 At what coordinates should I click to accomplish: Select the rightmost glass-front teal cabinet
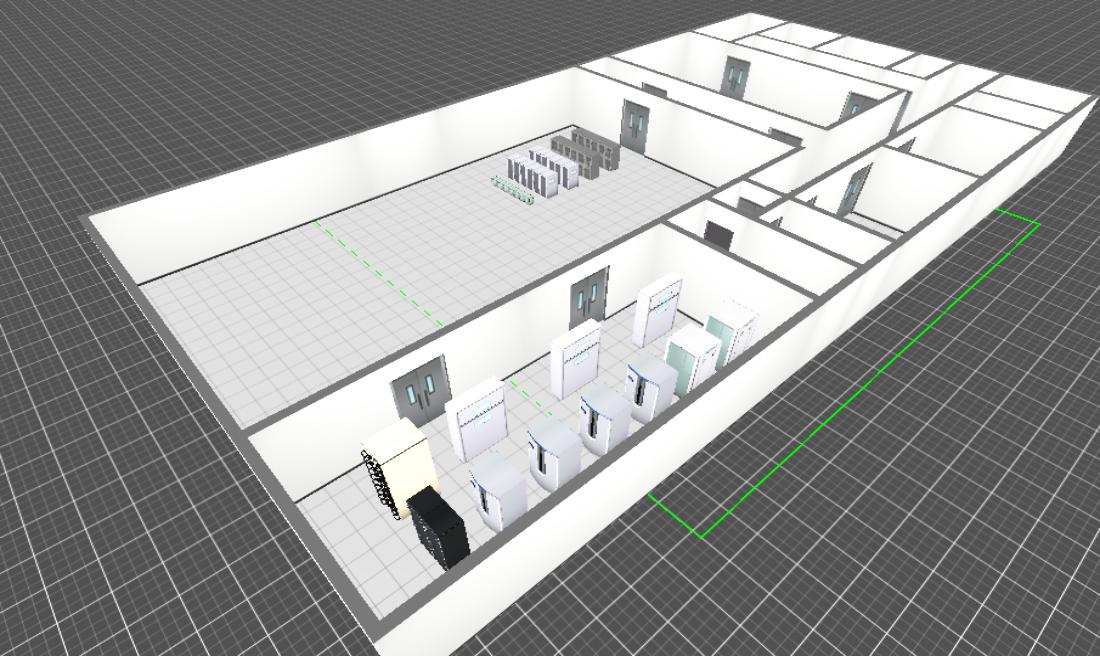click(x=734, y=330)
